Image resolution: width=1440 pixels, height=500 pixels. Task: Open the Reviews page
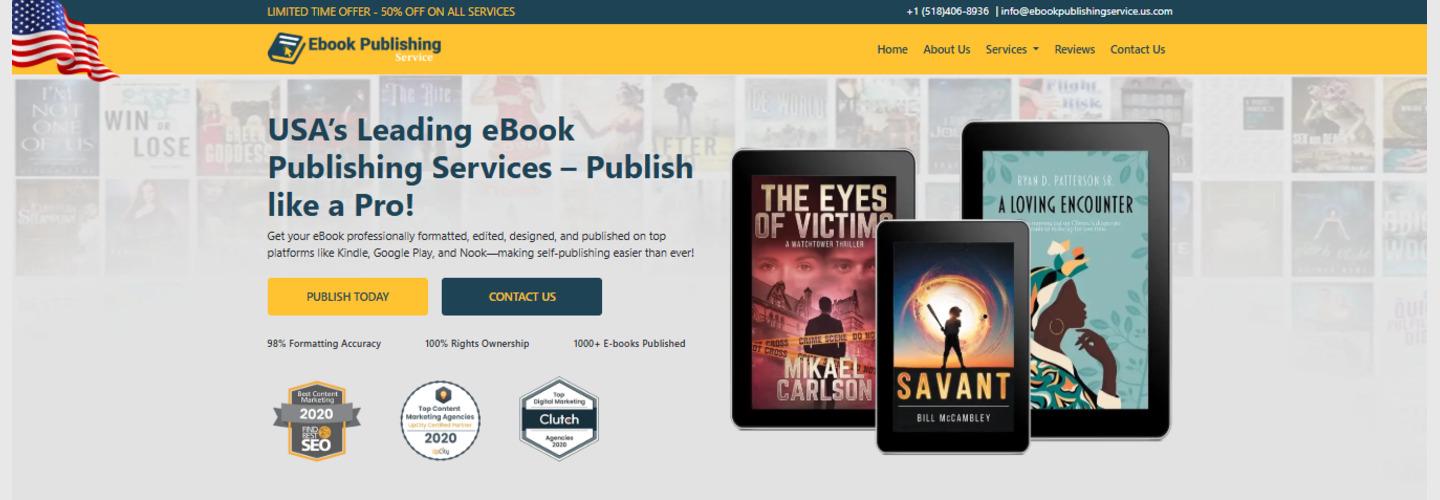click(1074, 49)
